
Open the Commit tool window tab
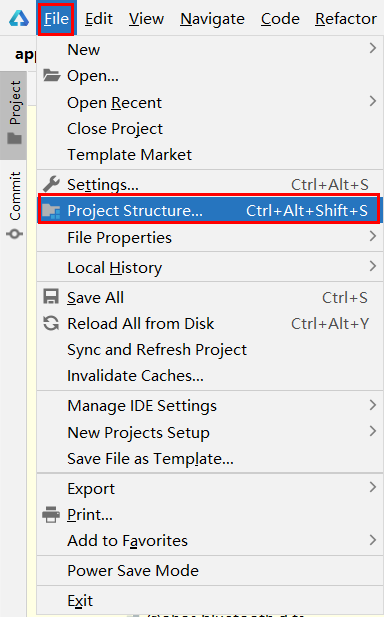[15, 205]
